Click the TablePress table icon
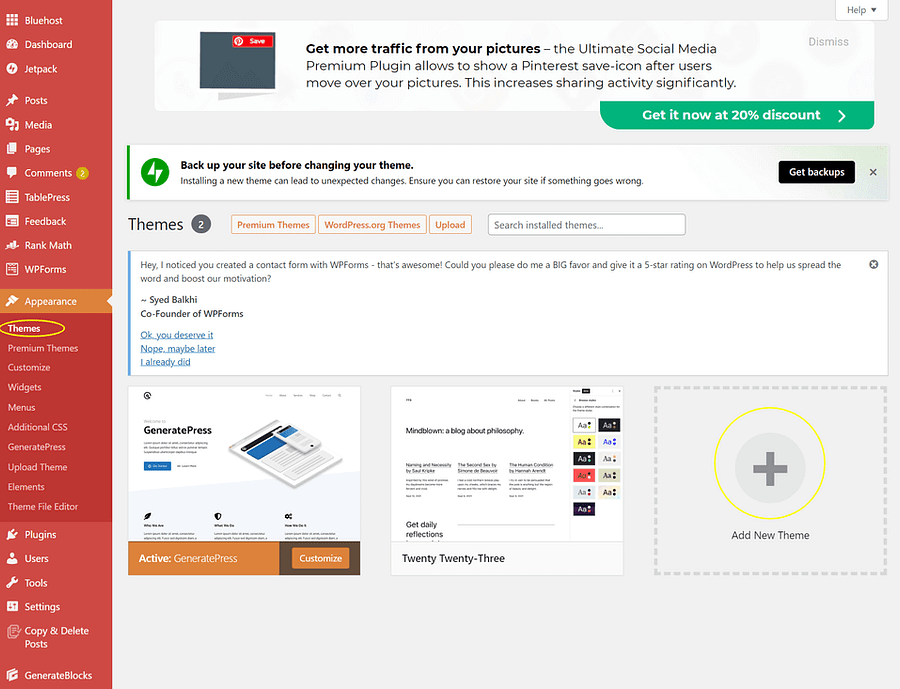Screen dimensions: 900x689 click(x=12, y=197)
